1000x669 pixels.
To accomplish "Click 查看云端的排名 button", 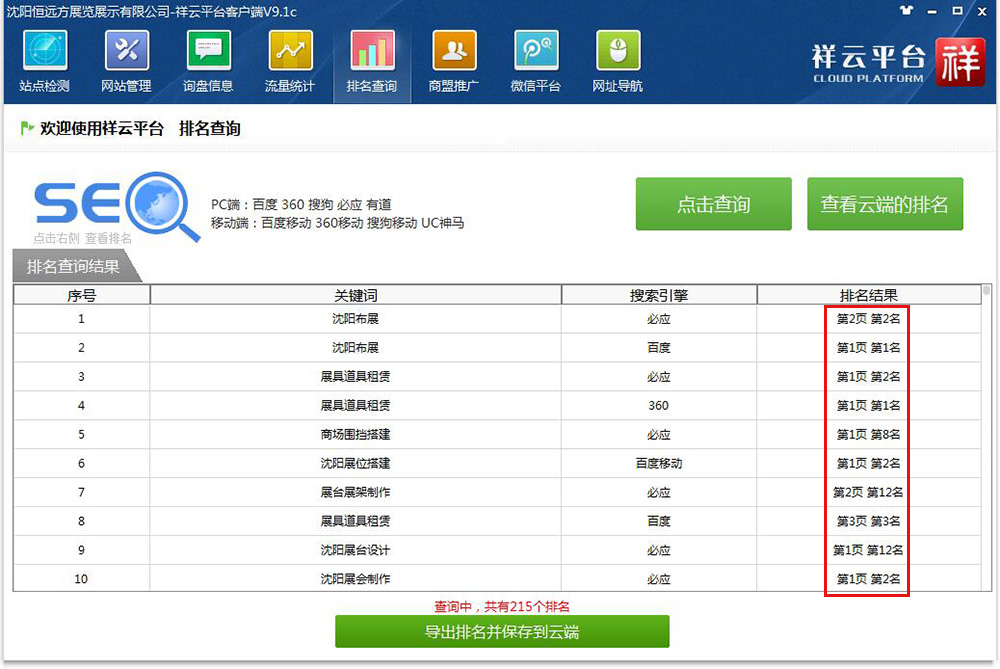I will click(x=885, y=204).
